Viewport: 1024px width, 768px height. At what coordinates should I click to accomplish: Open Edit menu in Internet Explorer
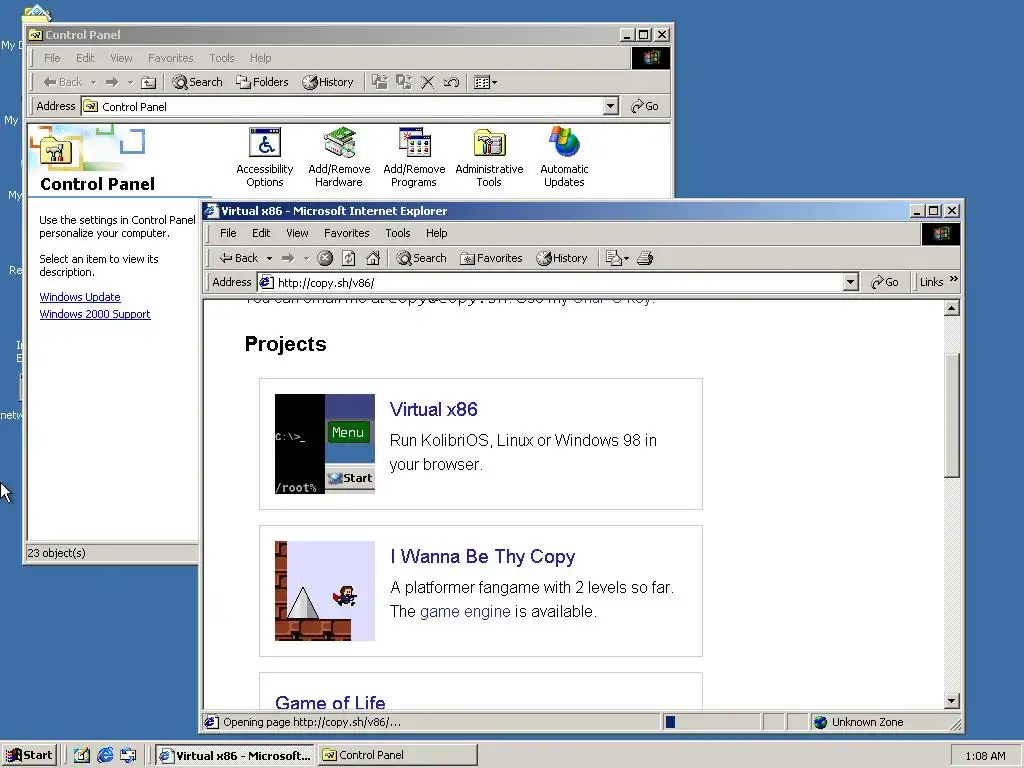tap(261, 233)
